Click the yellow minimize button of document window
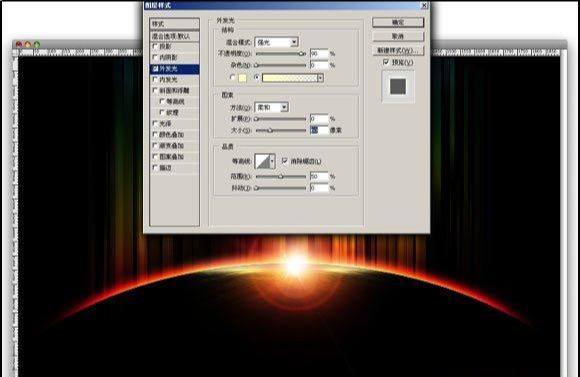The width and height of the screenshot is (580, 377). coord(28,44)
